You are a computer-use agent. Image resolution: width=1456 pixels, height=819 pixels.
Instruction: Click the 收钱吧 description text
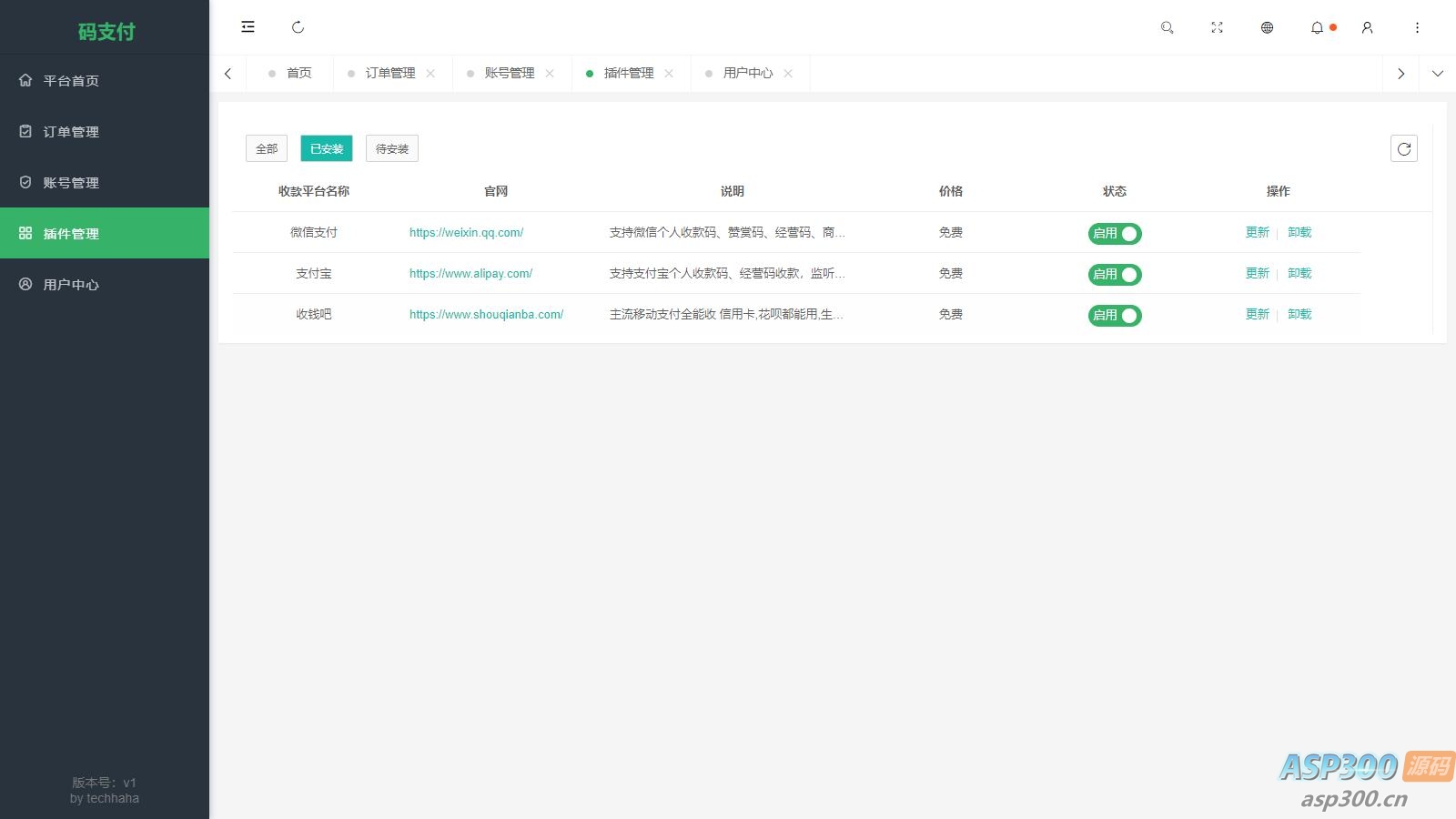726,314
